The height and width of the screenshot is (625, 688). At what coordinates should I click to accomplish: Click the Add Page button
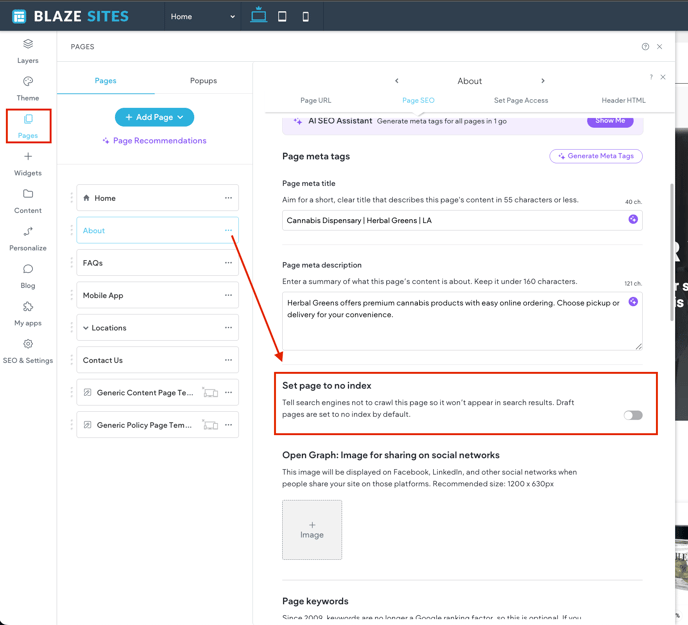[x=154, y=117]
